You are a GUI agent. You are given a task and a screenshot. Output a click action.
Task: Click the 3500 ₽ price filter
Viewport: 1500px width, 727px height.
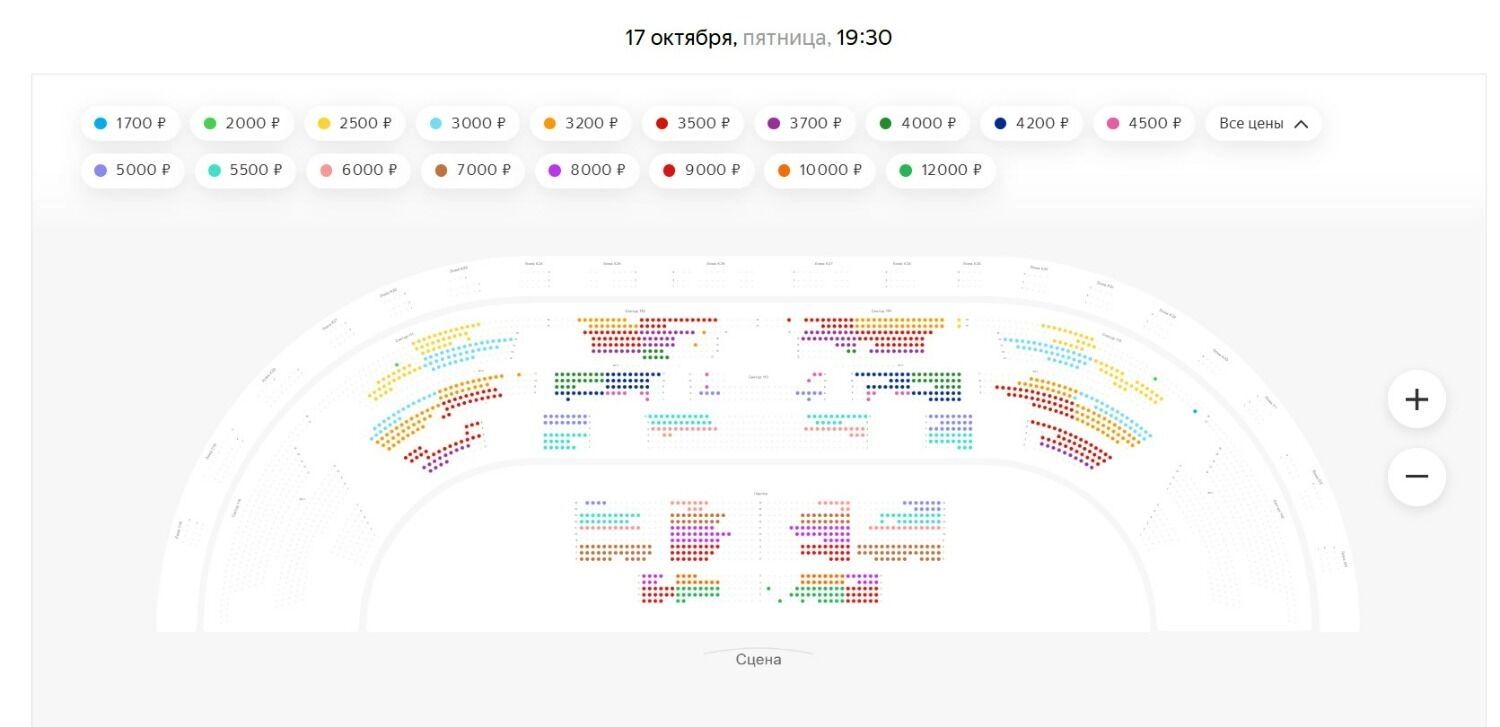pos(692,124)
